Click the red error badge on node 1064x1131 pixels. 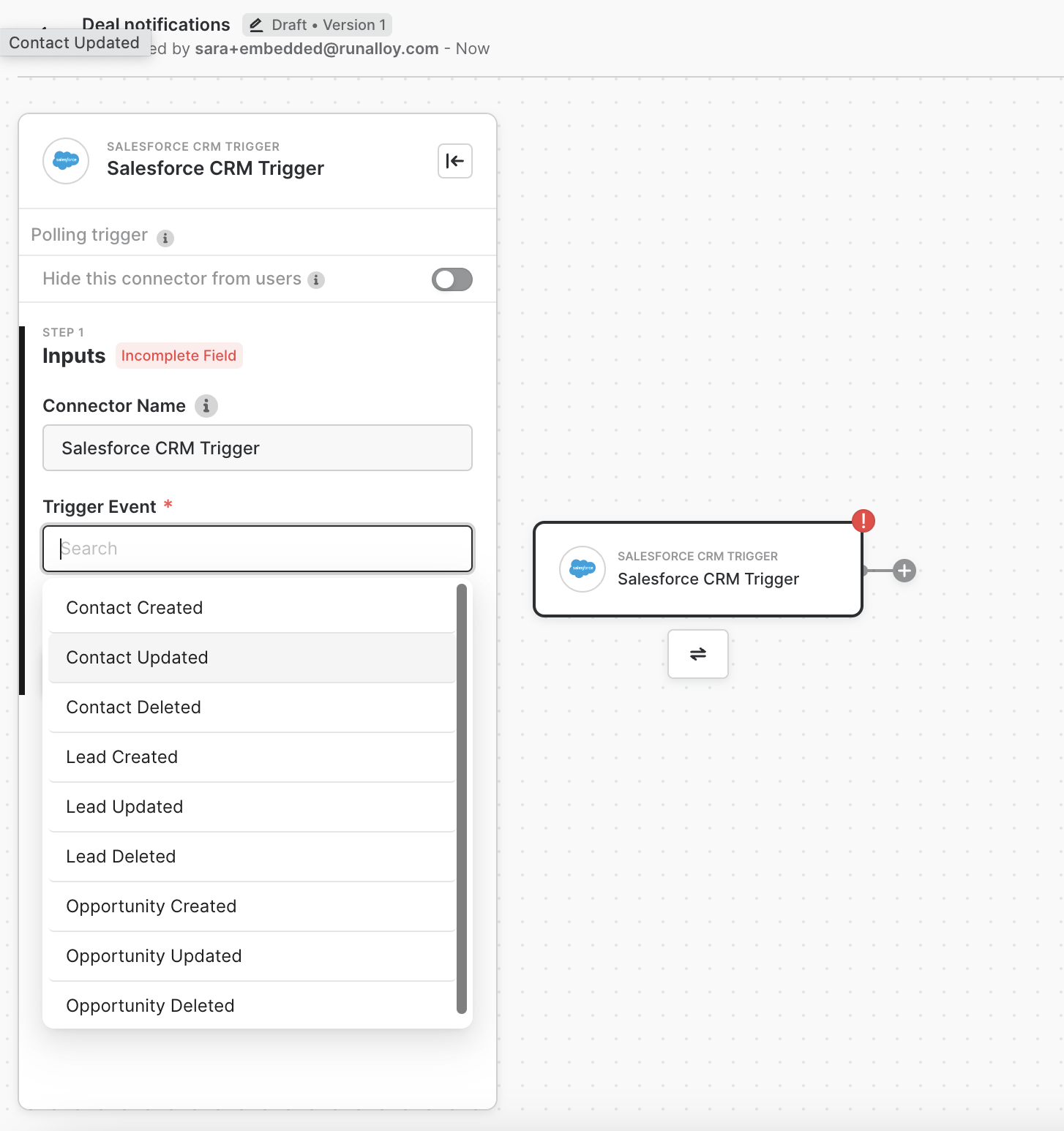coord(863,521)
